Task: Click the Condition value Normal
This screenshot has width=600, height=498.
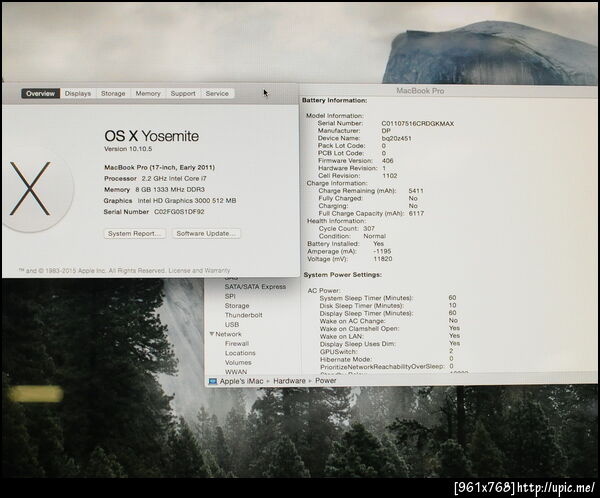Action: 374,236
